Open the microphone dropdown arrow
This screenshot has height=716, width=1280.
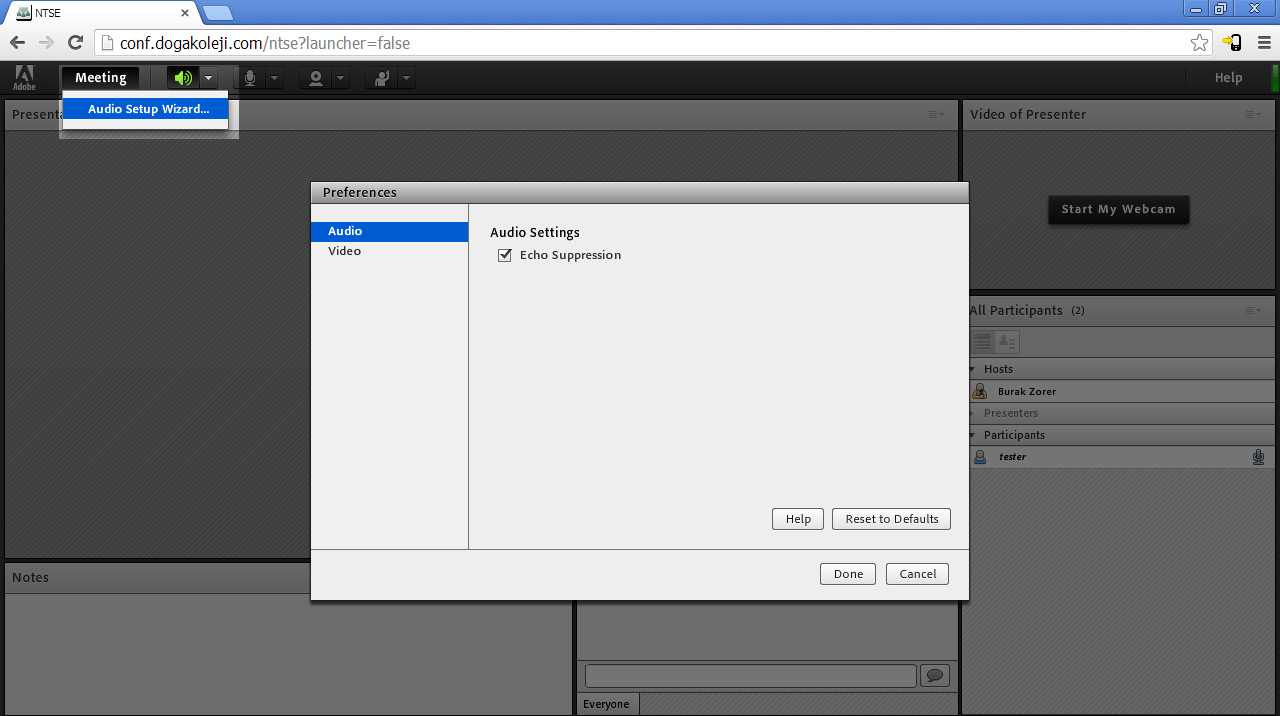point(274,78)
